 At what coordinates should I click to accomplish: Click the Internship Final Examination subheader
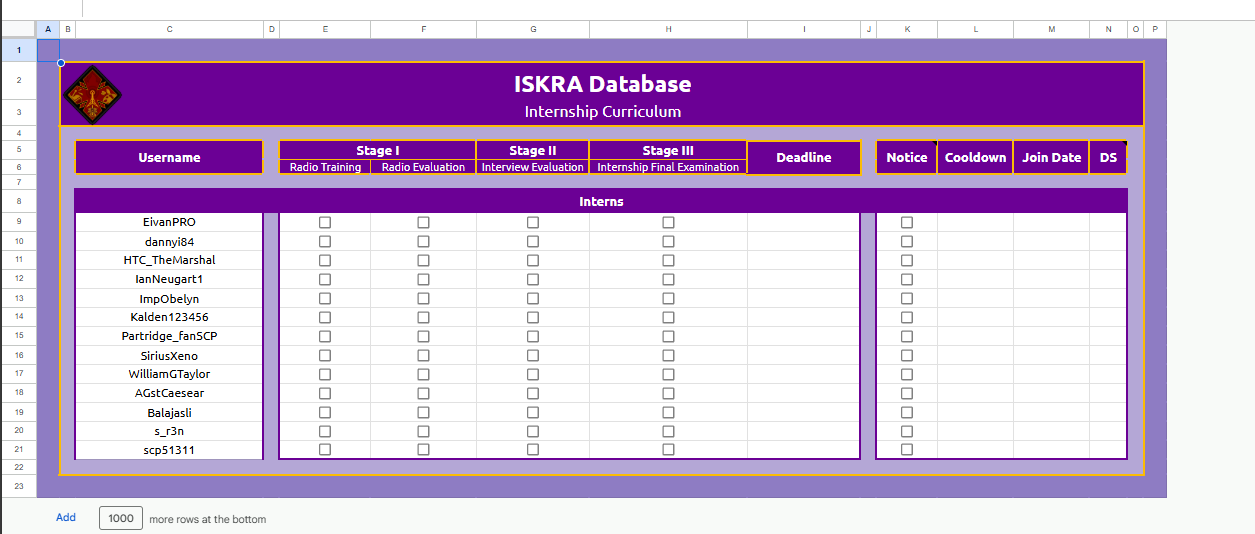tap(668, 167)
